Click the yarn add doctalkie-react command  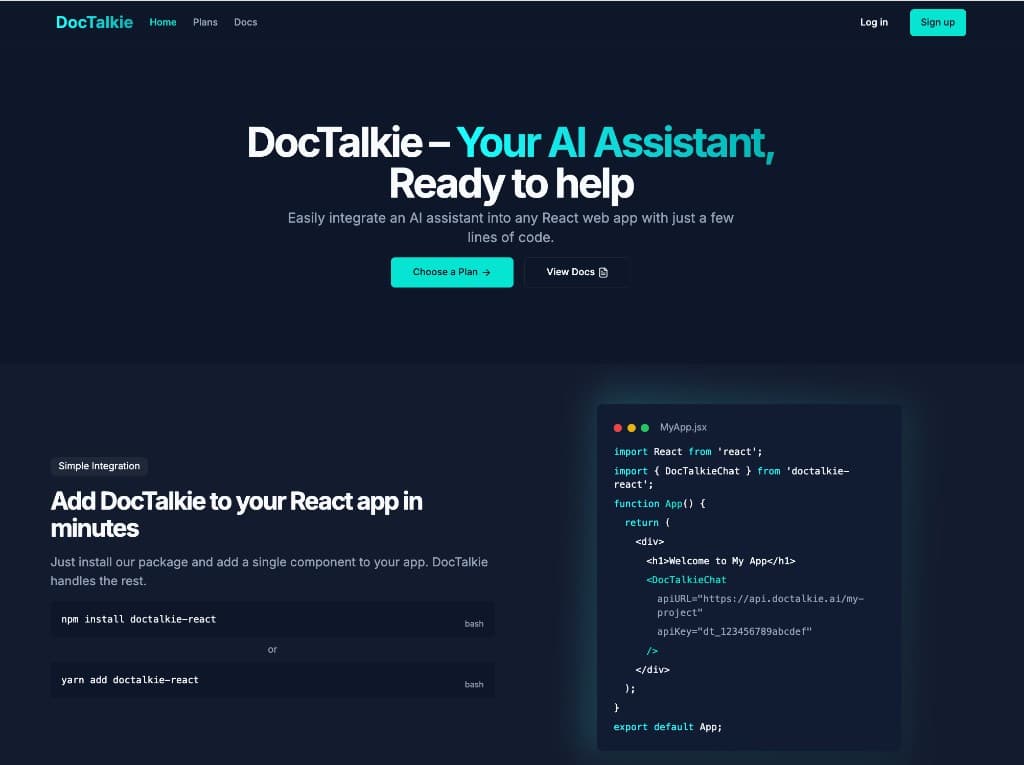130,680
